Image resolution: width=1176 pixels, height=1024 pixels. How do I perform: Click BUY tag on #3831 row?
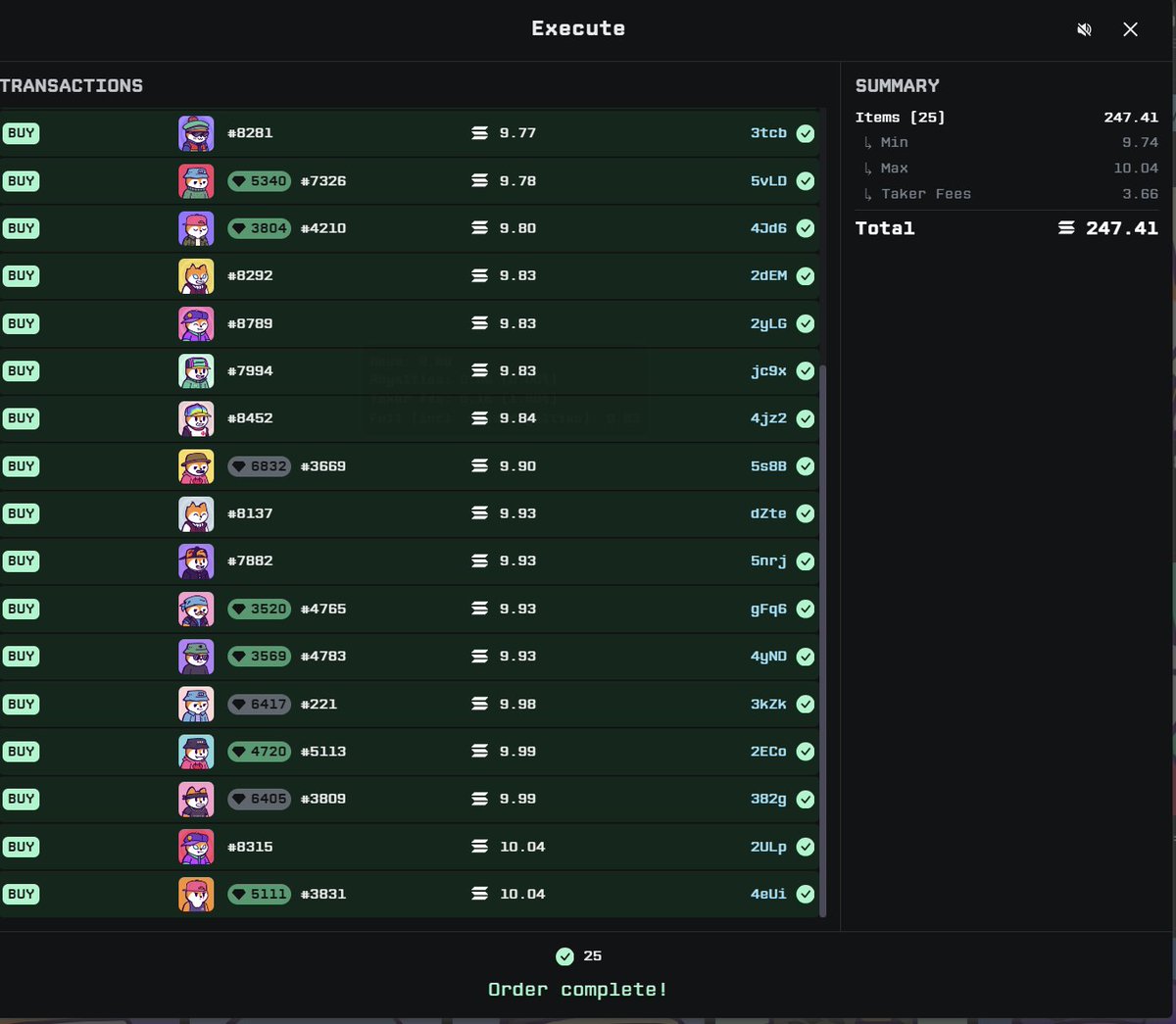[x=21, y=894]
